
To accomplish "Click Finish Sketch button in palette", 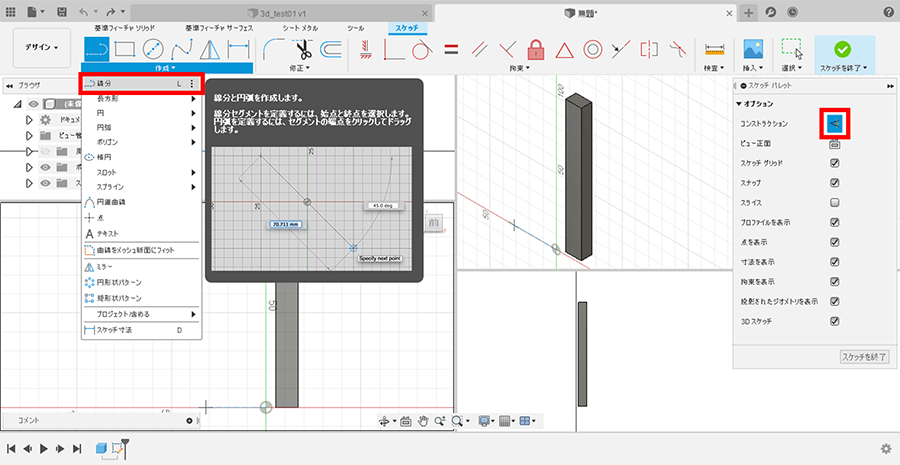I will [864, 356].
